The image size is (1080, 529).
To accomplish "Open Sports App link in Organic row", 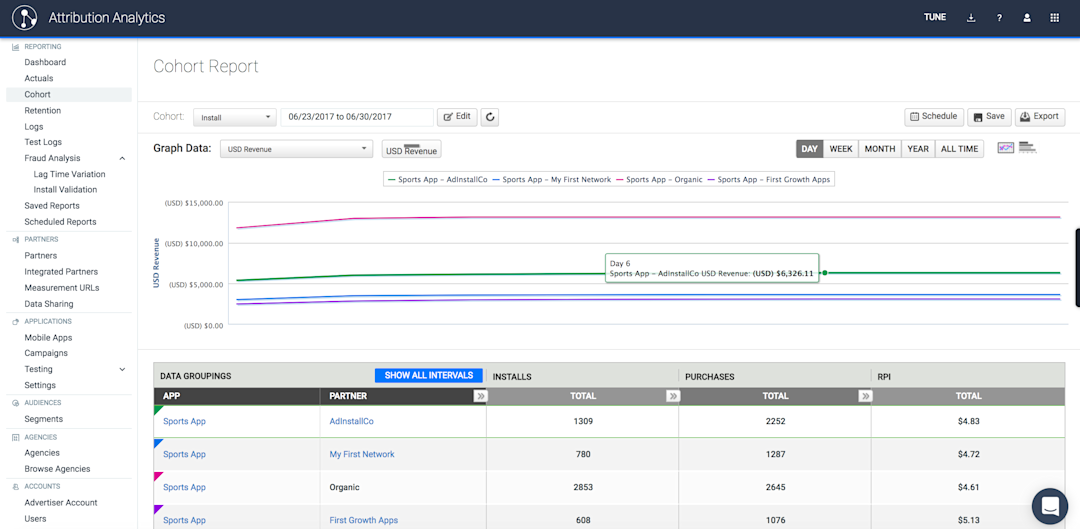I will pyautogui.click(x=185, y=487).
